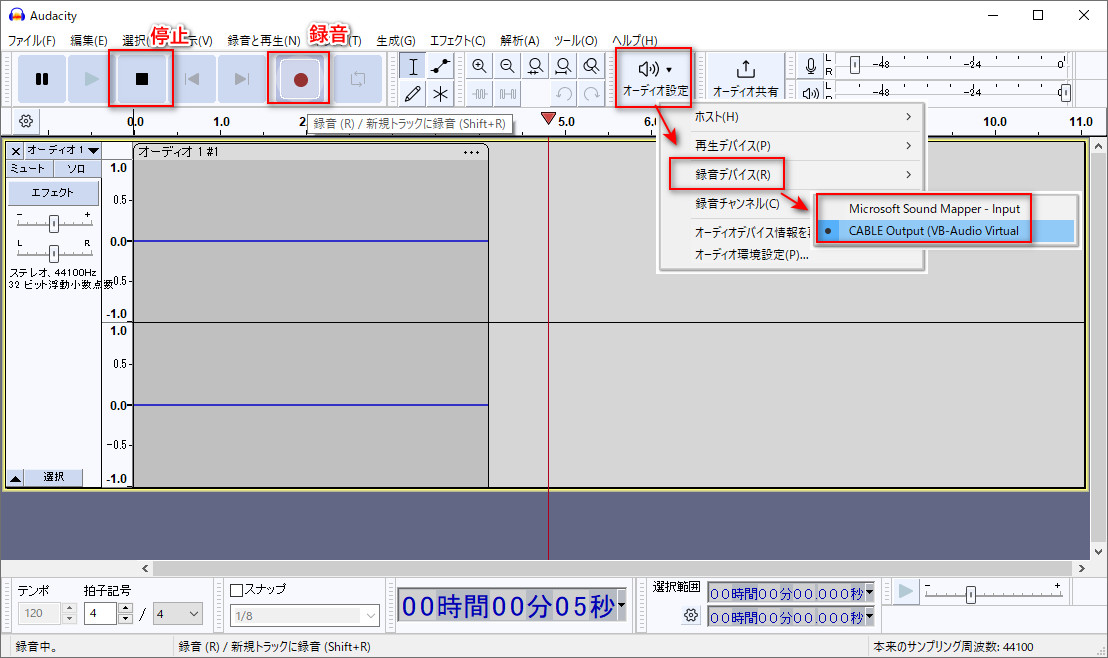Adjust the track gain slider
Screen dimensions: 1108x658
pyautogui.click(x=54, y=223)
